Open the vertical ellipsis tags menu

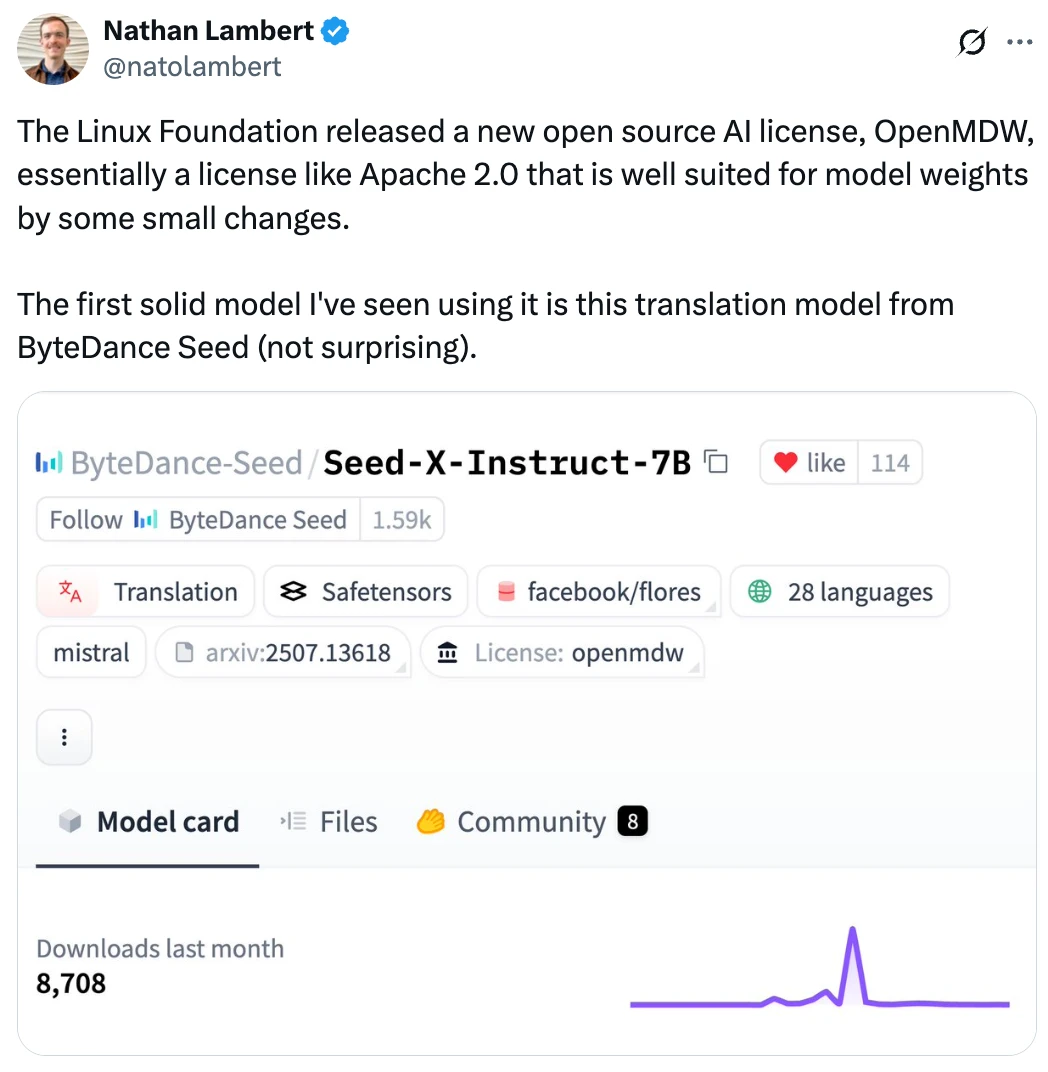(64, 737)
